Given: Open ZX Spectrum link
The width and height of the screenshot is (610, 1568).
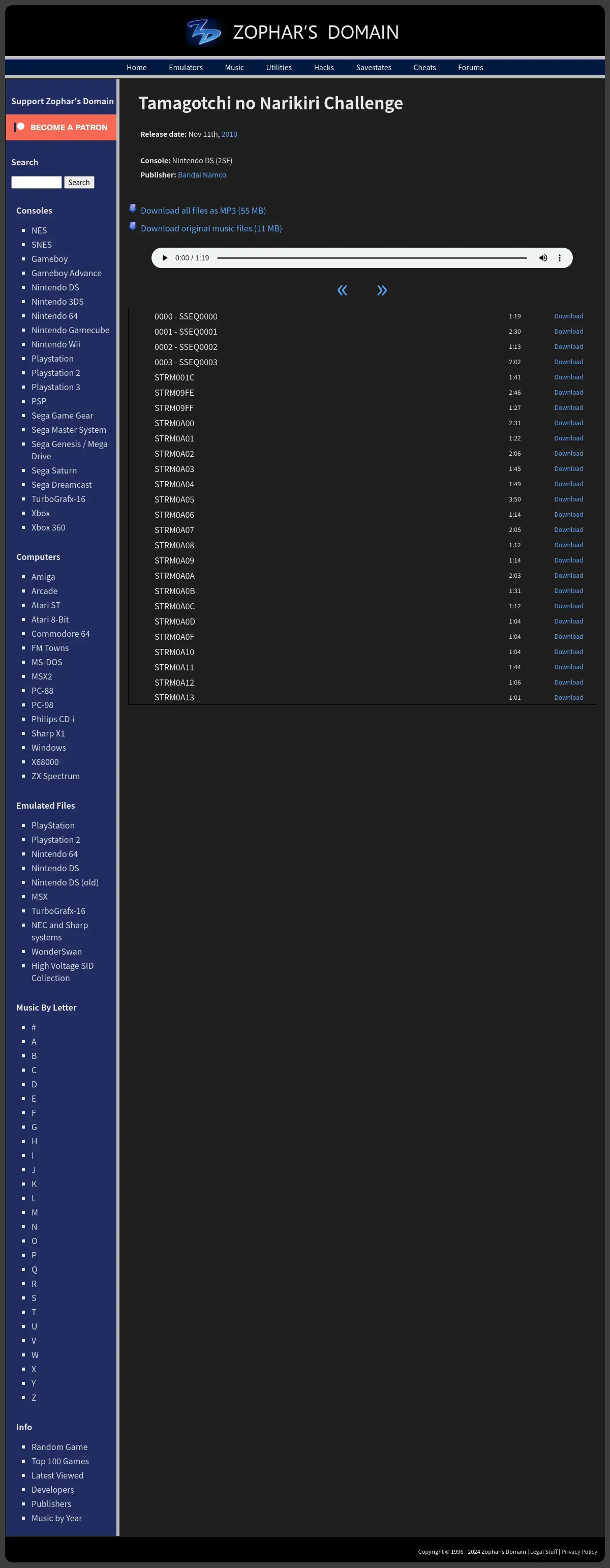Looking at the screenshot, I should click(x=55, y=776).
